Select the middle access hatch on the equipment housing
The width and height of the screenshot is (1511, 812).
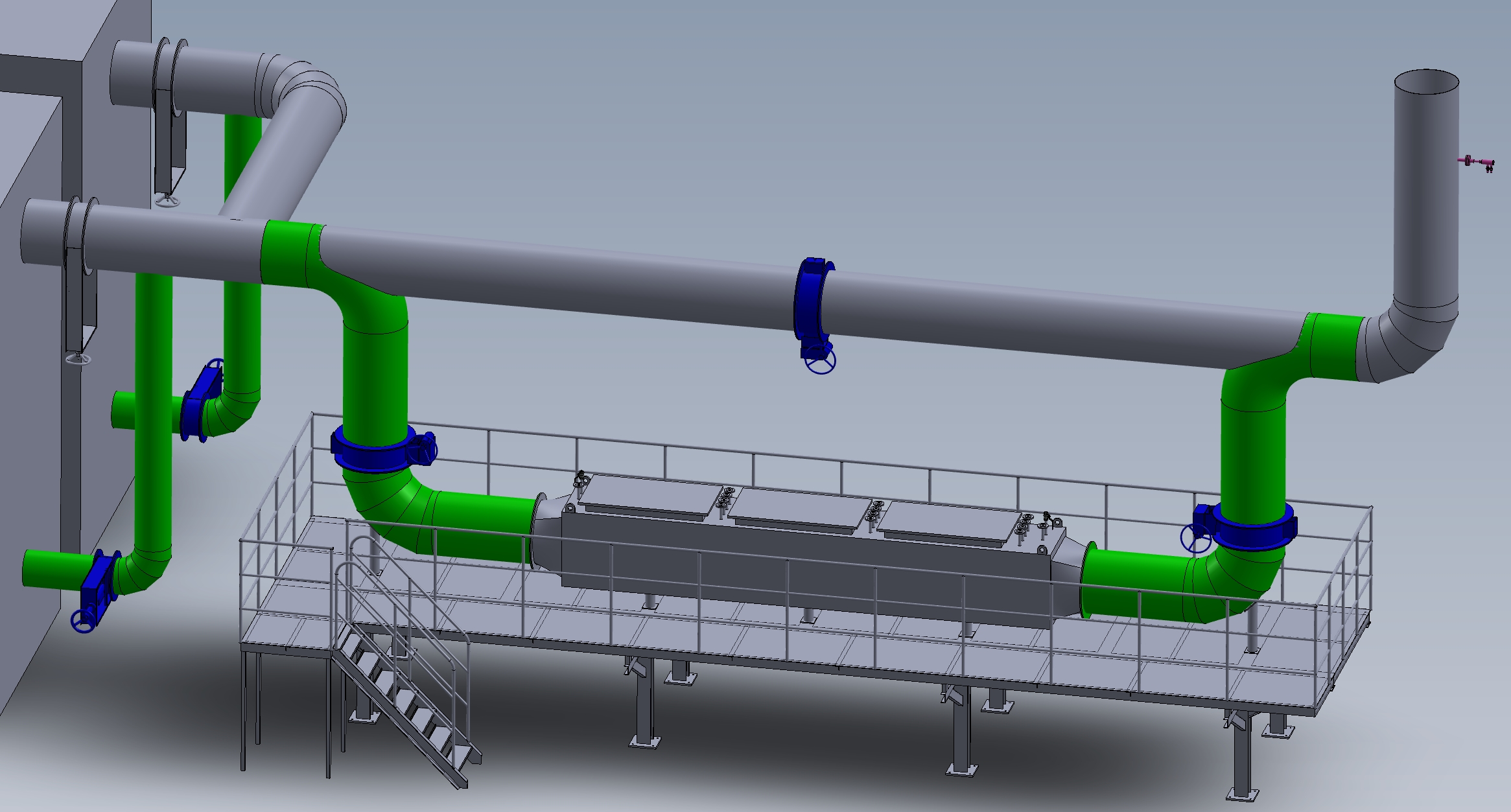801,511
